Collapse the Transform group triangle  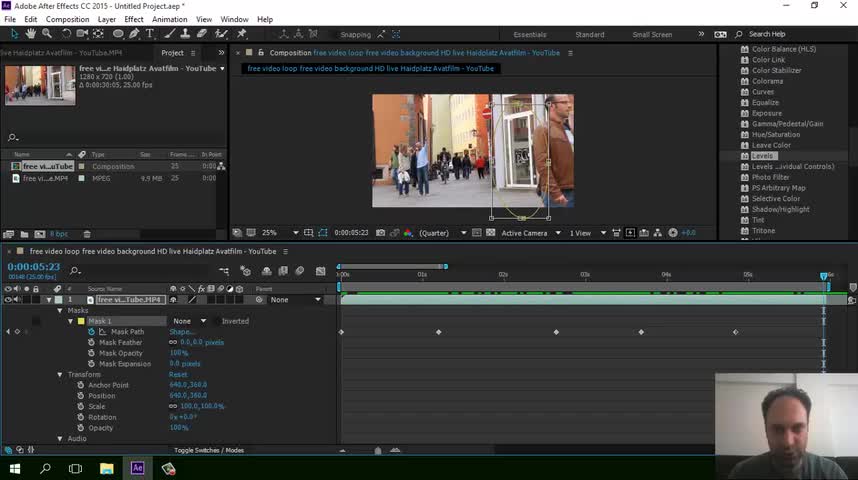click(x=60, y=374)
